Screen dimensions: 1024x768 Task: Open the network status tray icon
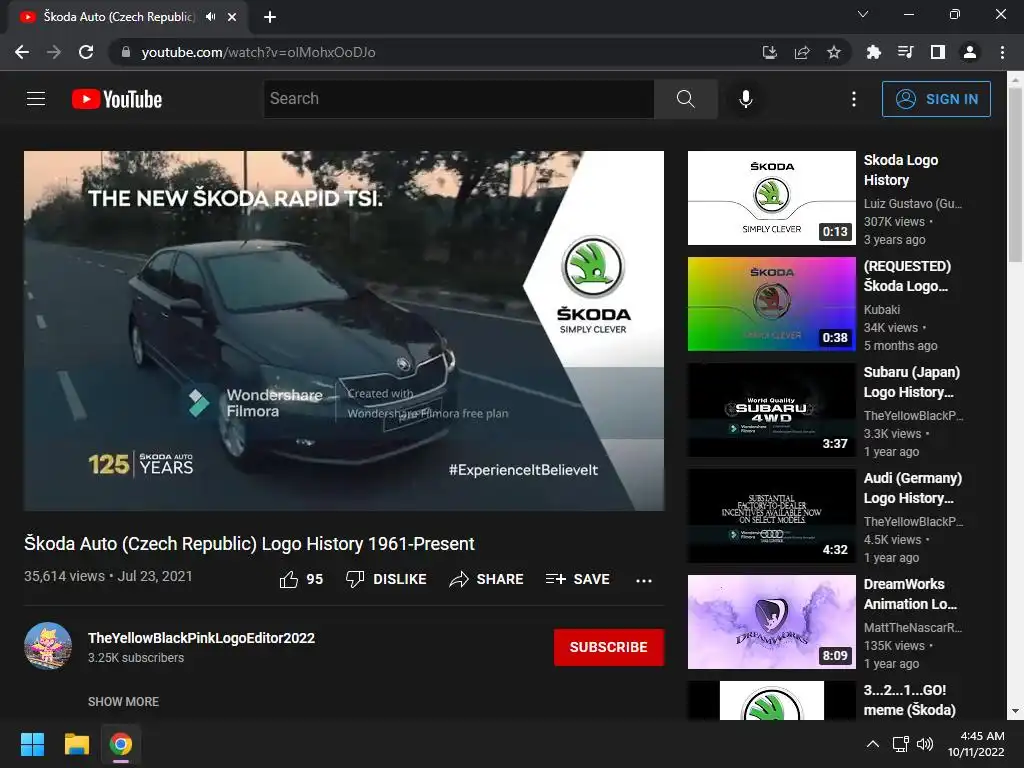pos(901,744)
